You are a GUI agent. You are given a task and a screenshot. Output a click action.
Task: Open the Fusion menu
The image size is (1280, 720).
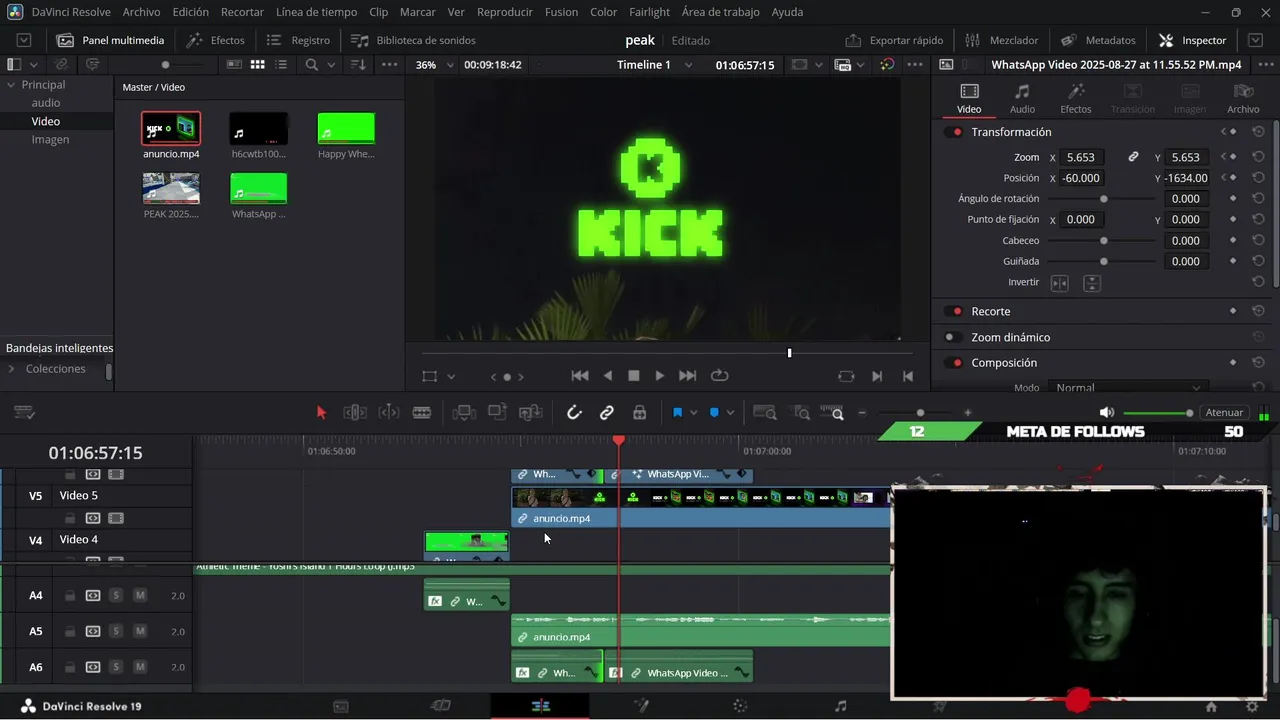(561, 12)
